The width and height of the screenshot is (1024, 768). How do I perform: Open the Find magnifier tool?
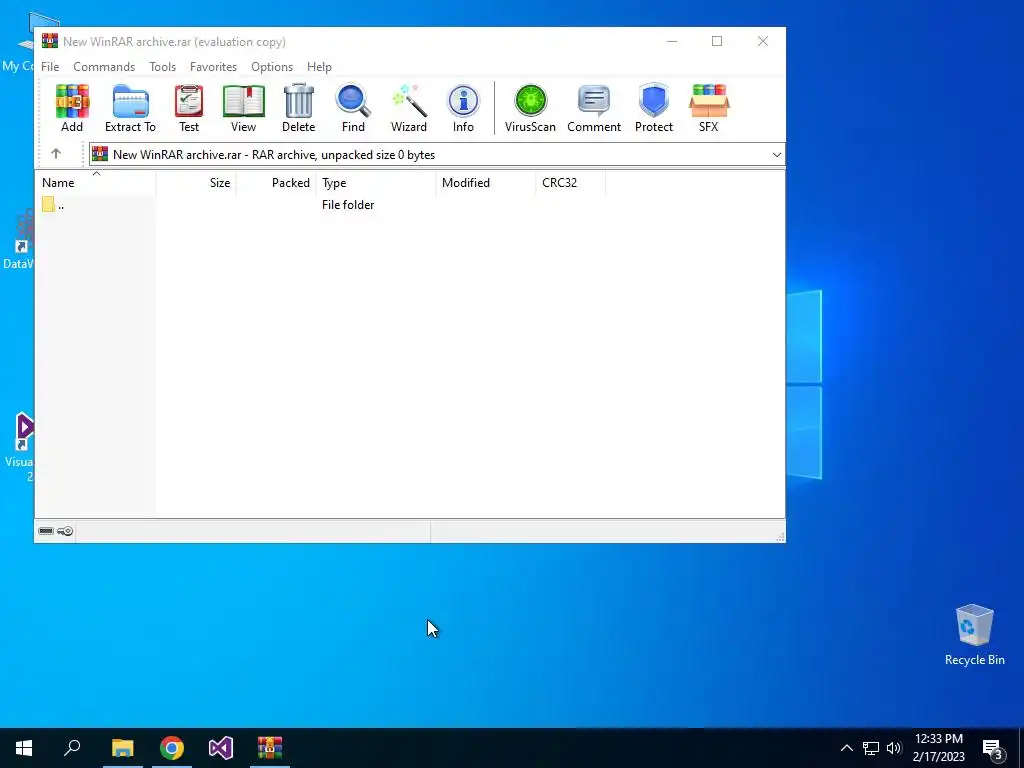coord(353,108)
